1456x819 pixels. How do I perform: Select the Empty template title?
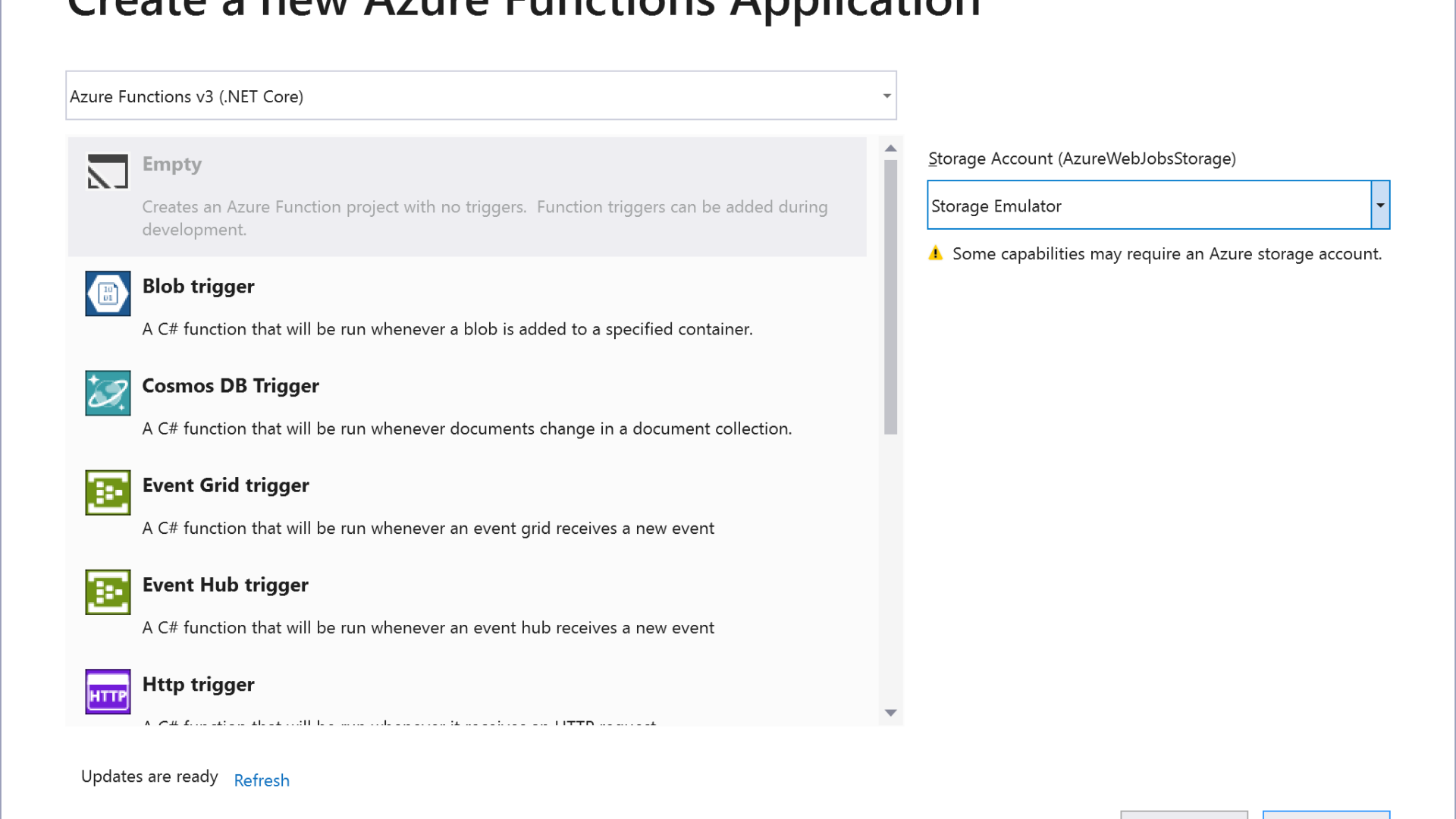tap(172, 165)
